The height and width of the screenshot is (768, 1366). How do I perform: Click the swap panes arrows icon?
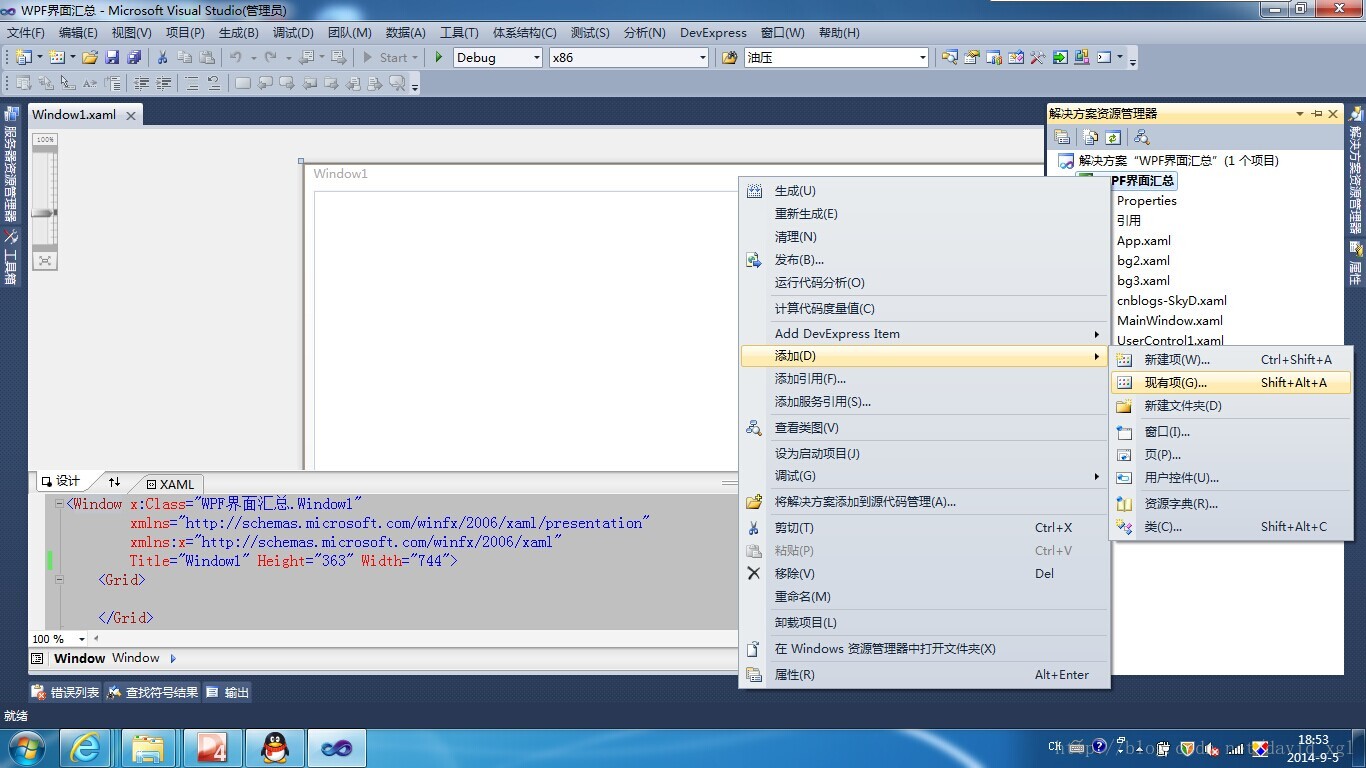114,482
